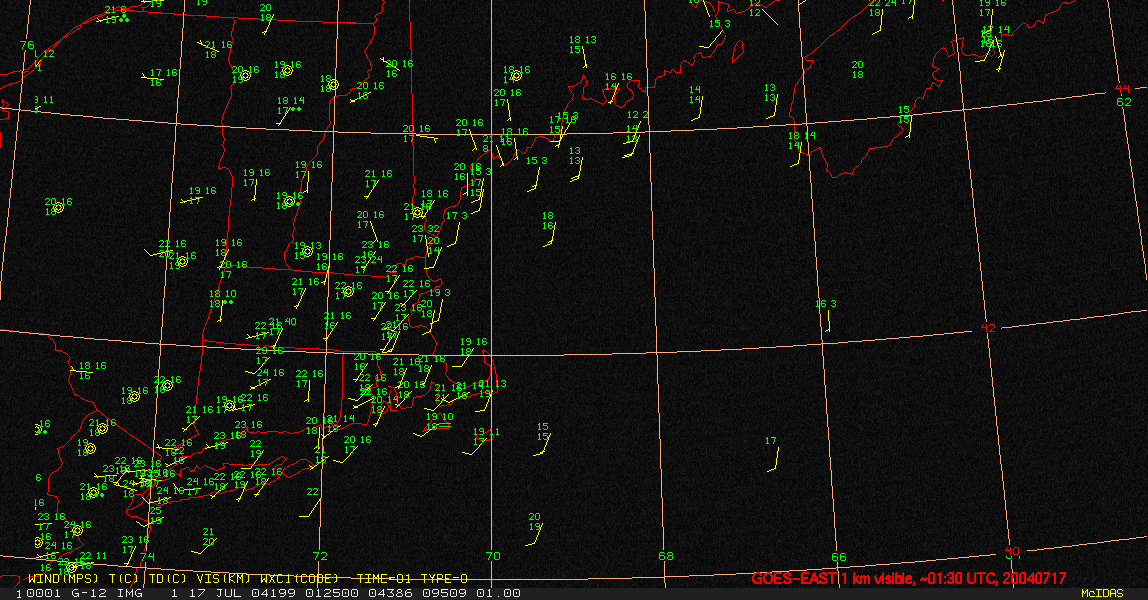The image size is (1148, 600).
Task: Click the WXCI(CODE) legend text
Action: coord(299,579)
